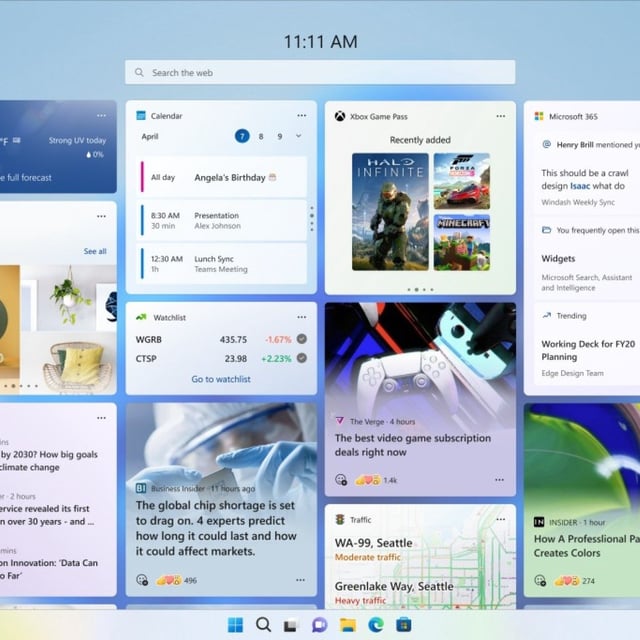Screen dimensions: 640x640
Task: Open more options on The Verge article
Action: (x=500, y=480)
